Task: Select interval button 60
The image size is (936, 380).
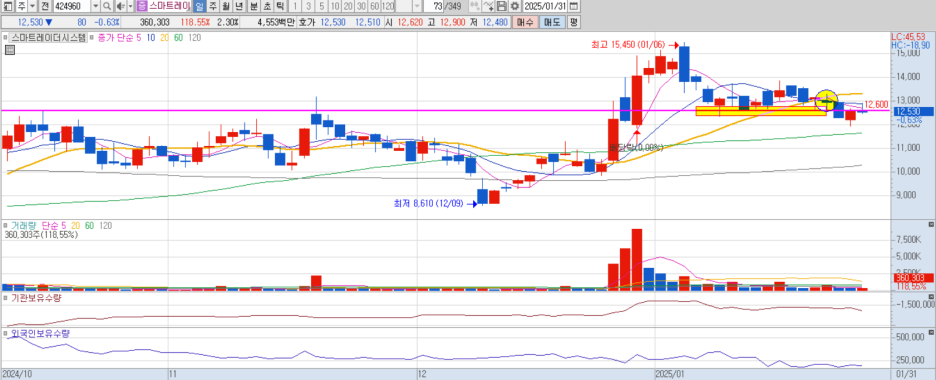Action: pyautogui.click(x=374, y=7)
